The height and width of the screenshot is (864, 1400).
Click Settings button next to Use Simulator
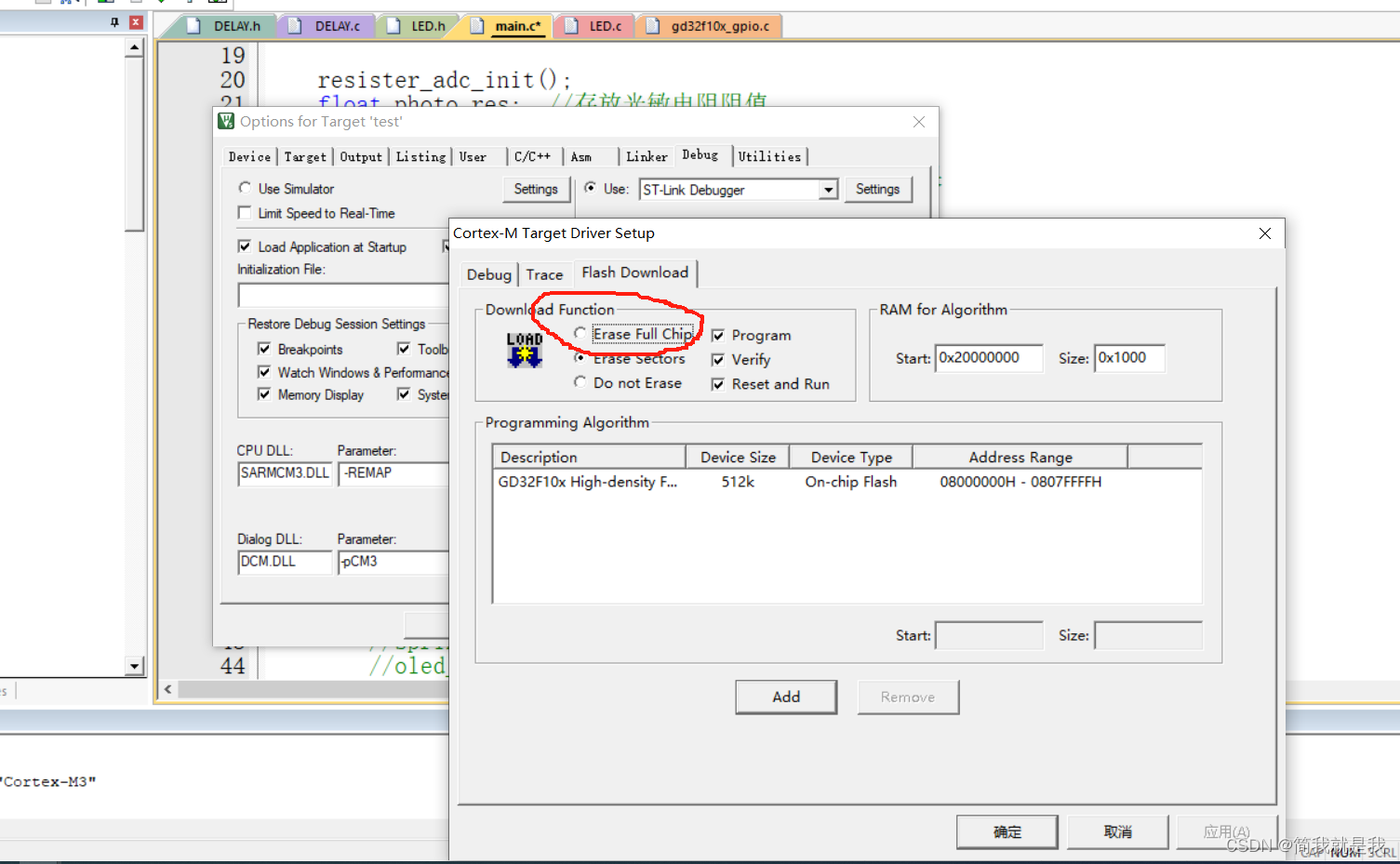click(536, 189)
